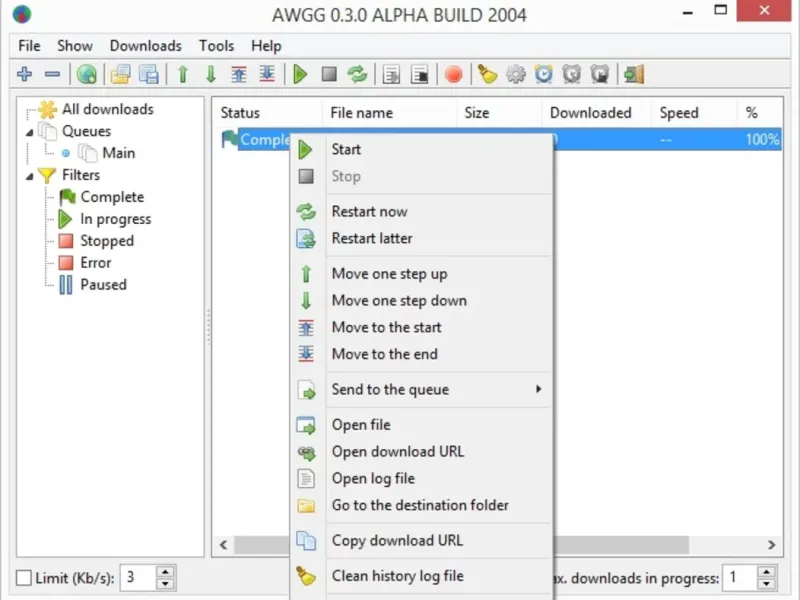Open the Show menu

(75, 46)
